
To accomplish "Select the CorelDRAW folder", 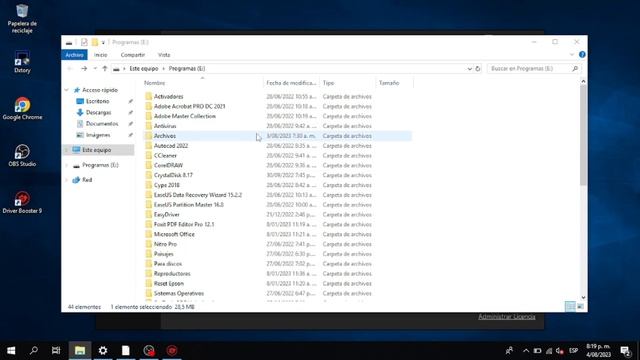I will click(x=168, y=165).
